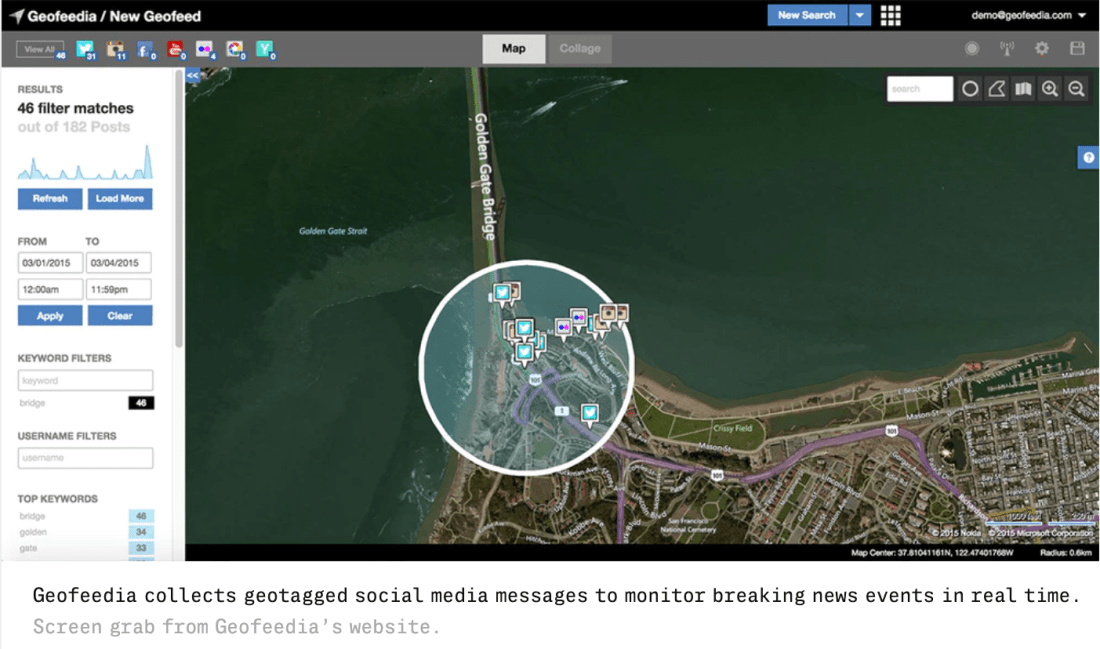Select 'gate' in top keywords list
The height and width of the screenshot is (649, 1100).
pyautogui.click(x=86, y=548)
